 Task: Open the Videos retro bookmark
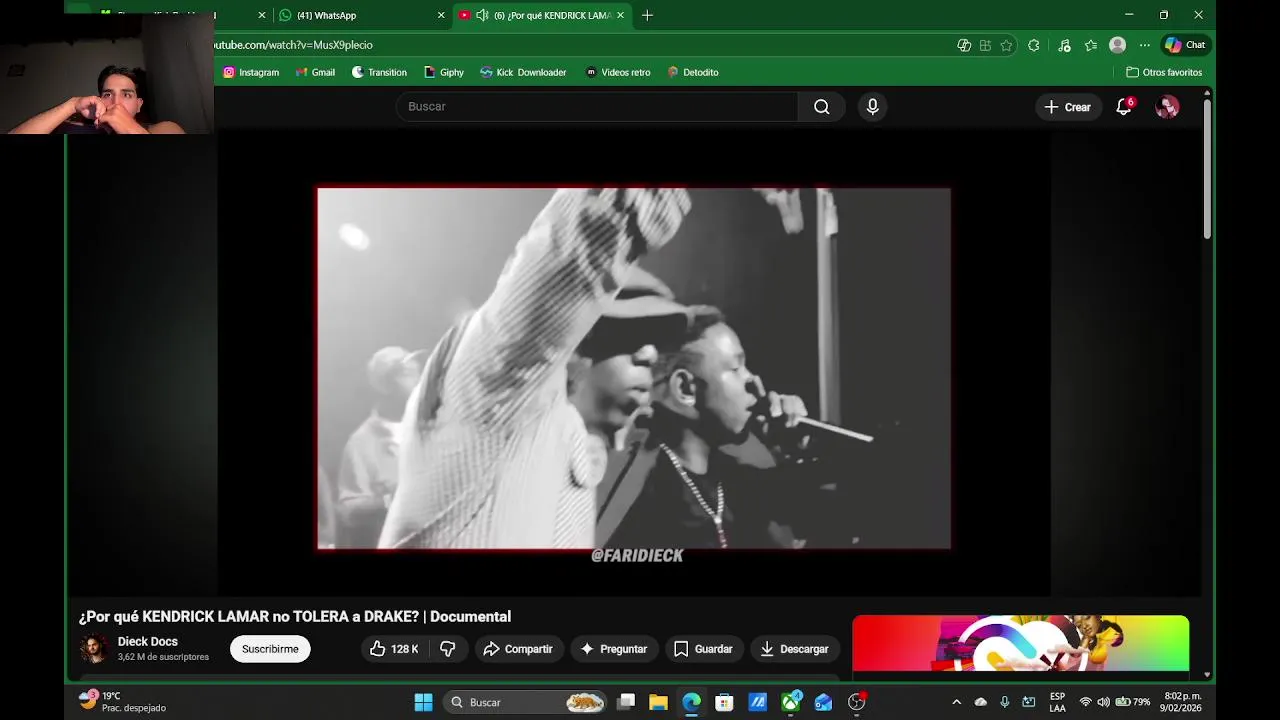tap(618, 72)
